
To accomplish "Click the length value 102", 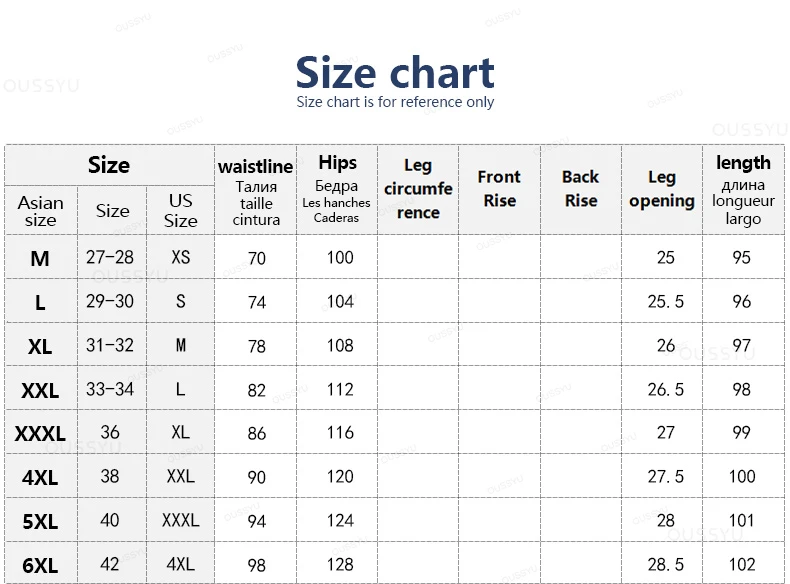I will coord(742,564).
